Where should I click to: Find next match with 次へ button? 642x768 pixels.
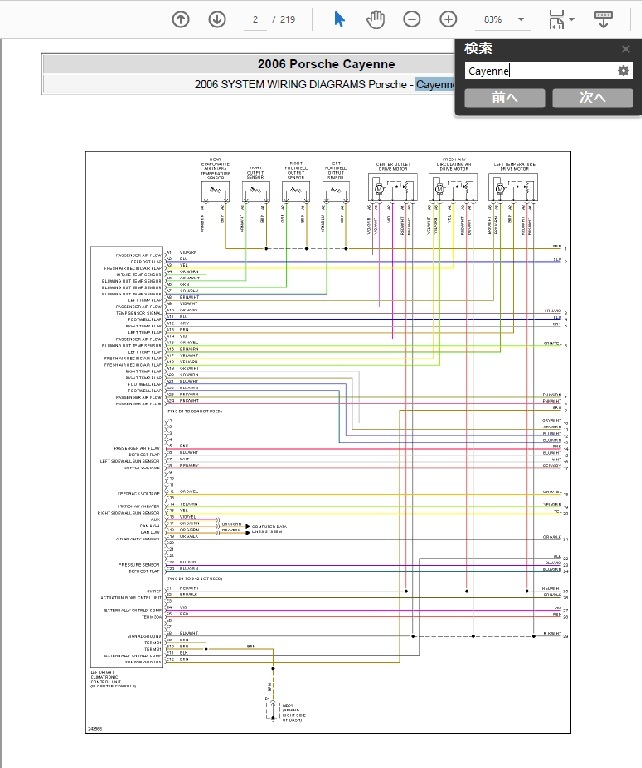[593, 98]
